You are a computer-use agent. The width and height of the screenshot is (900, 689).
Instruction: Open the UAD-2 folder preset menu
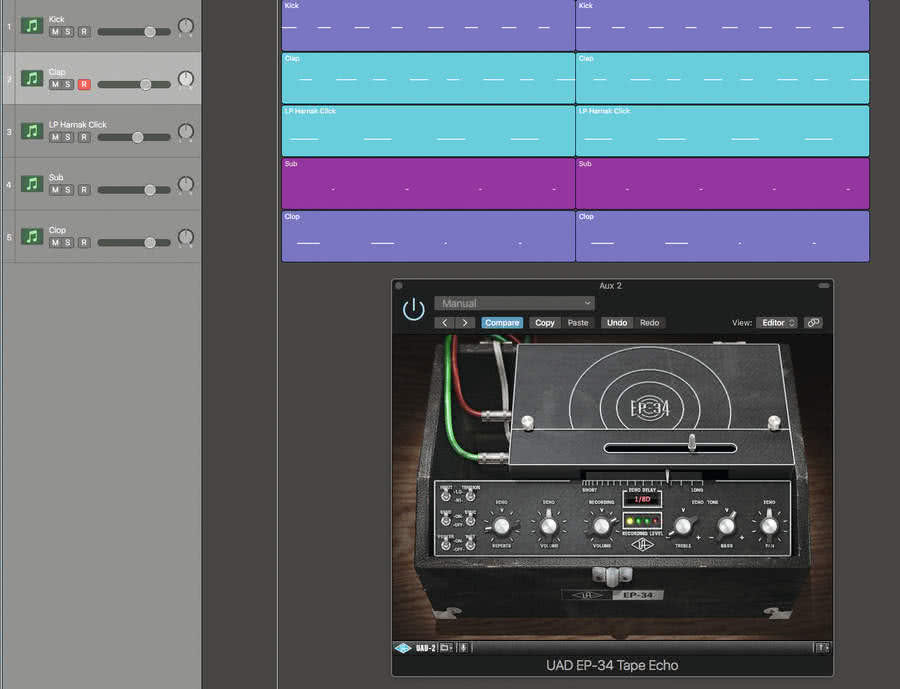446,648
